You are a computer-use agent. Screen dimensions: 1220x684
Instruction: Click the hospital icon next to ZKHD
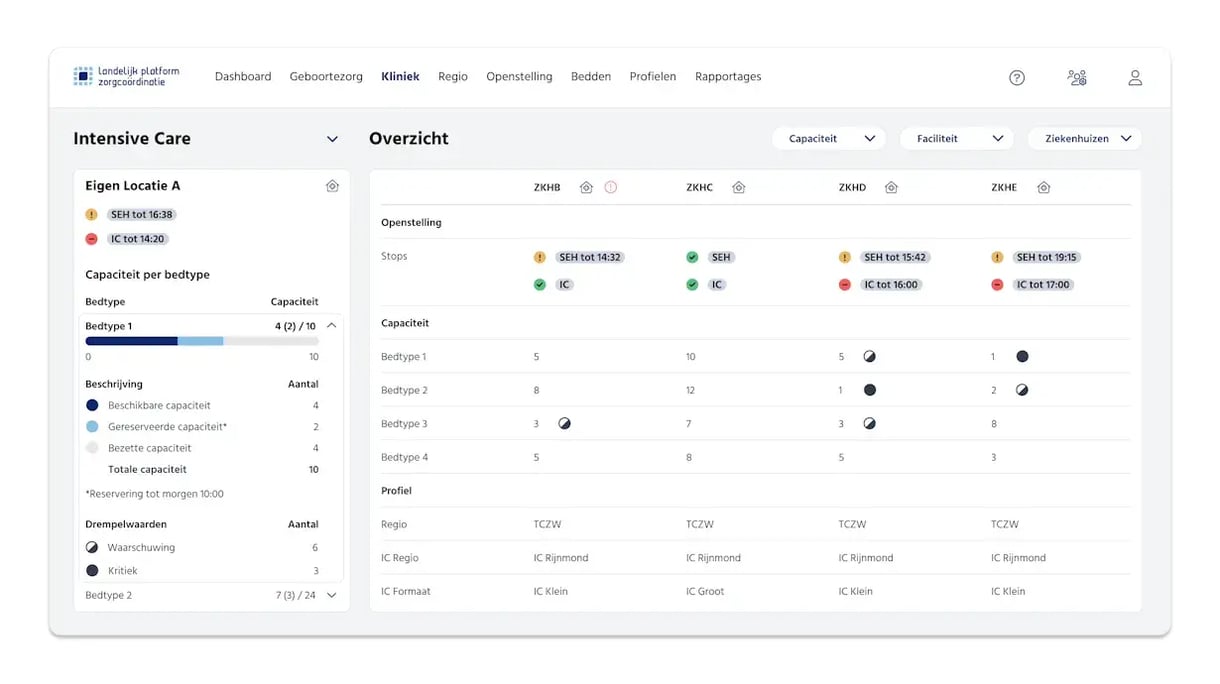click(891, 188)
